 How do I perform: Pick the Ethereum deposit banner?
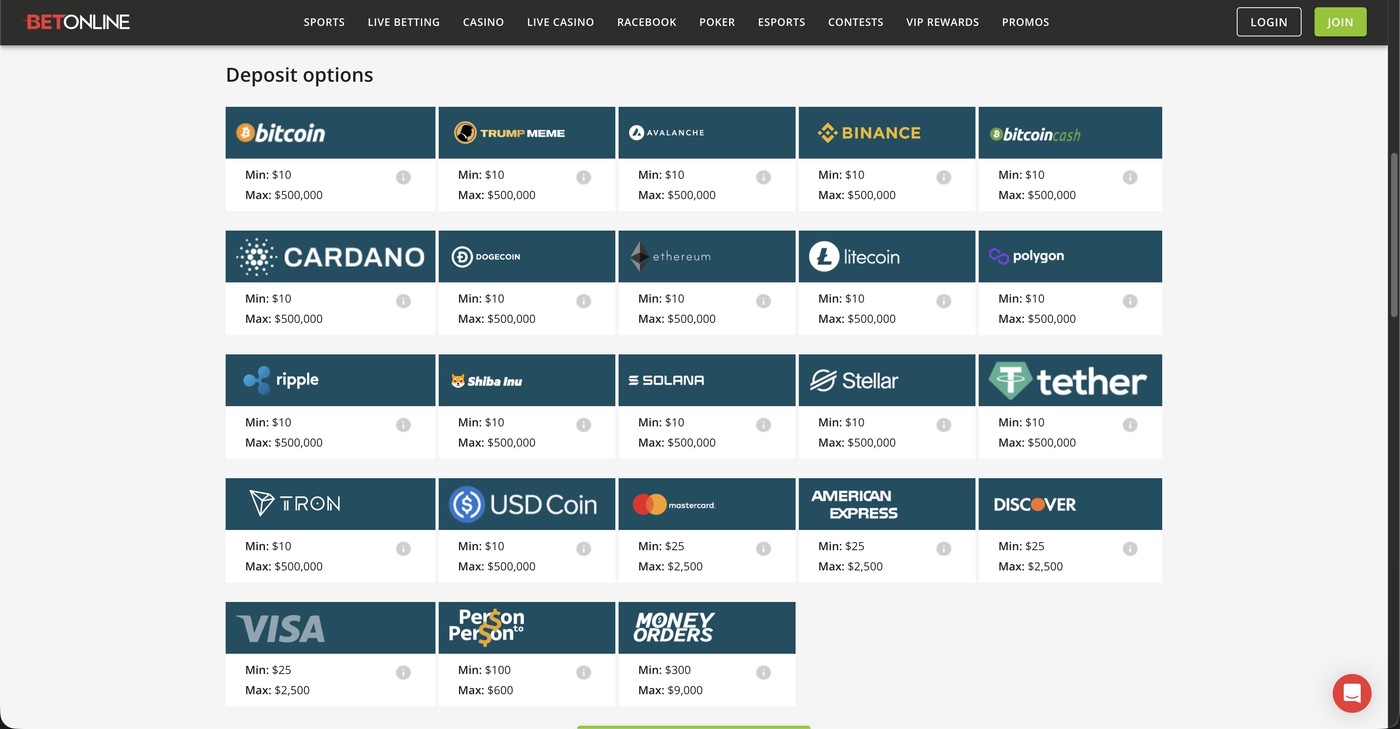707,257
